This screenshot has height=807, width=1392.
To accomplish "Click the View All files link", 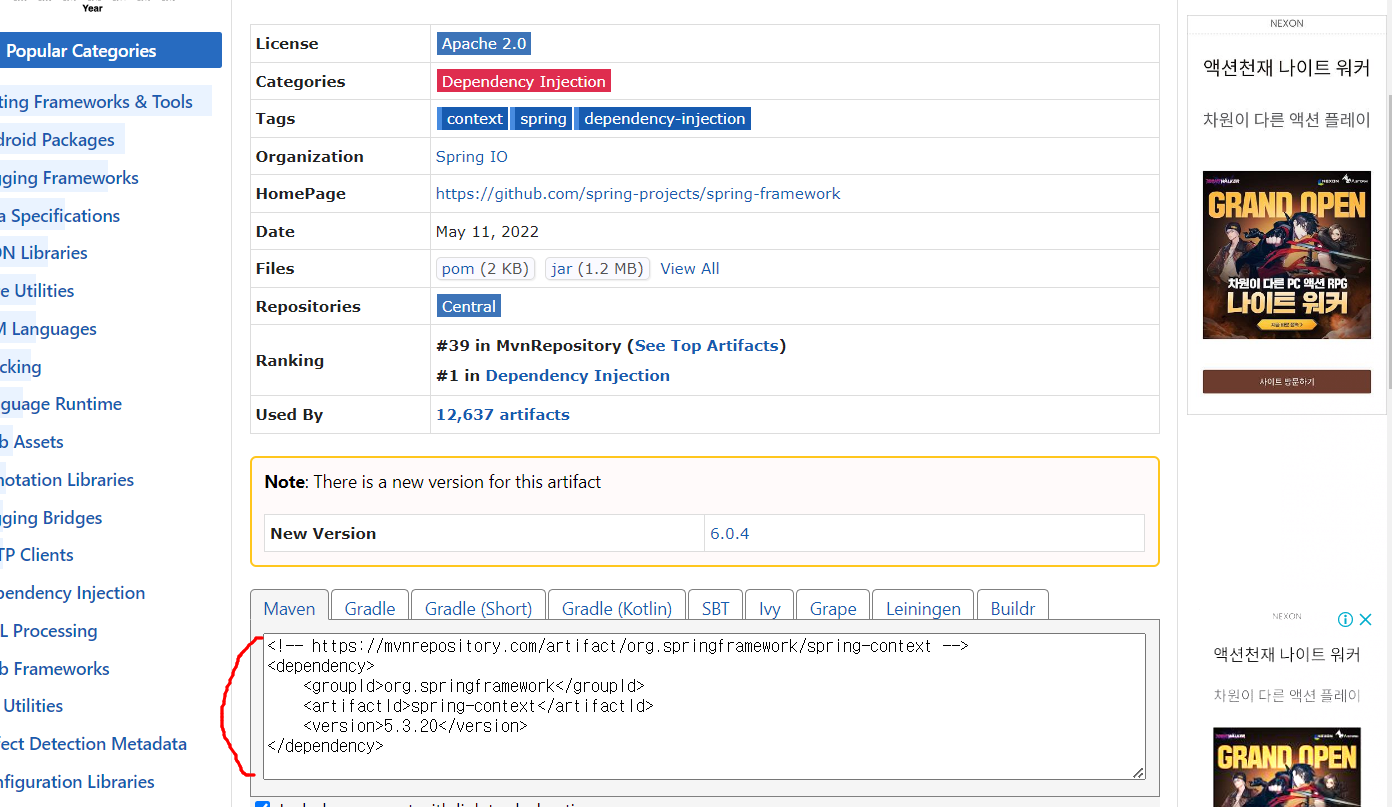I will tap(690, 269).
